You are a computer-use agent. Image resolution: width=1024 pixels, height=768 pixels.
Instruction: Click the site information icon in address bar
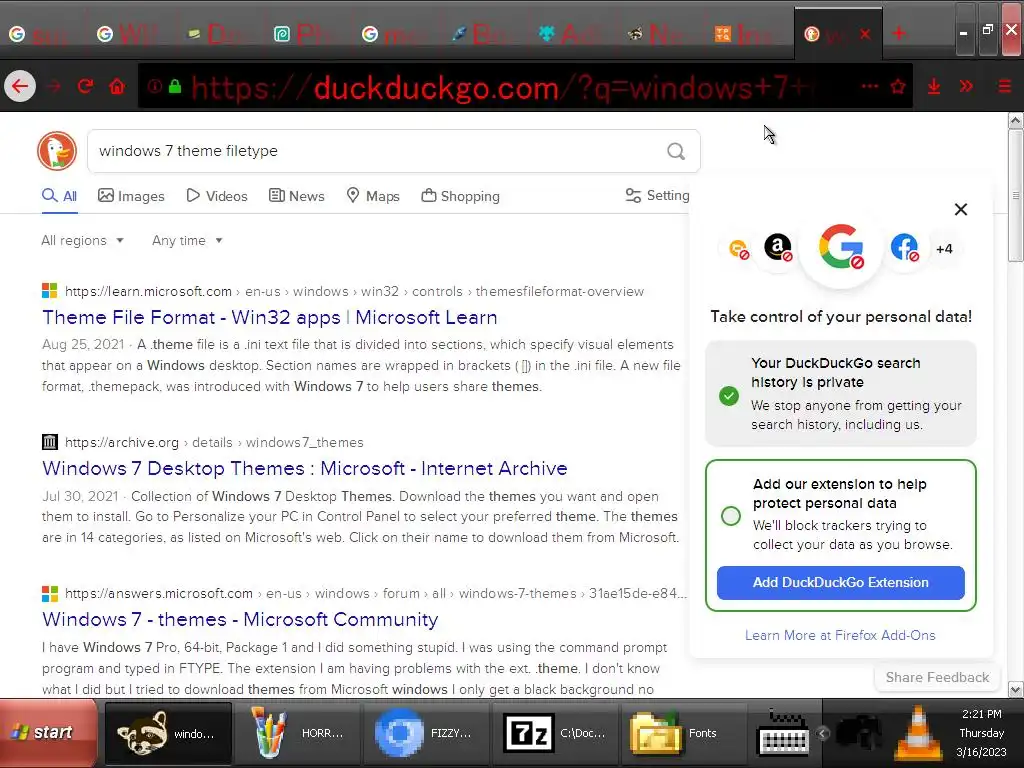click(x=154, y=86)
